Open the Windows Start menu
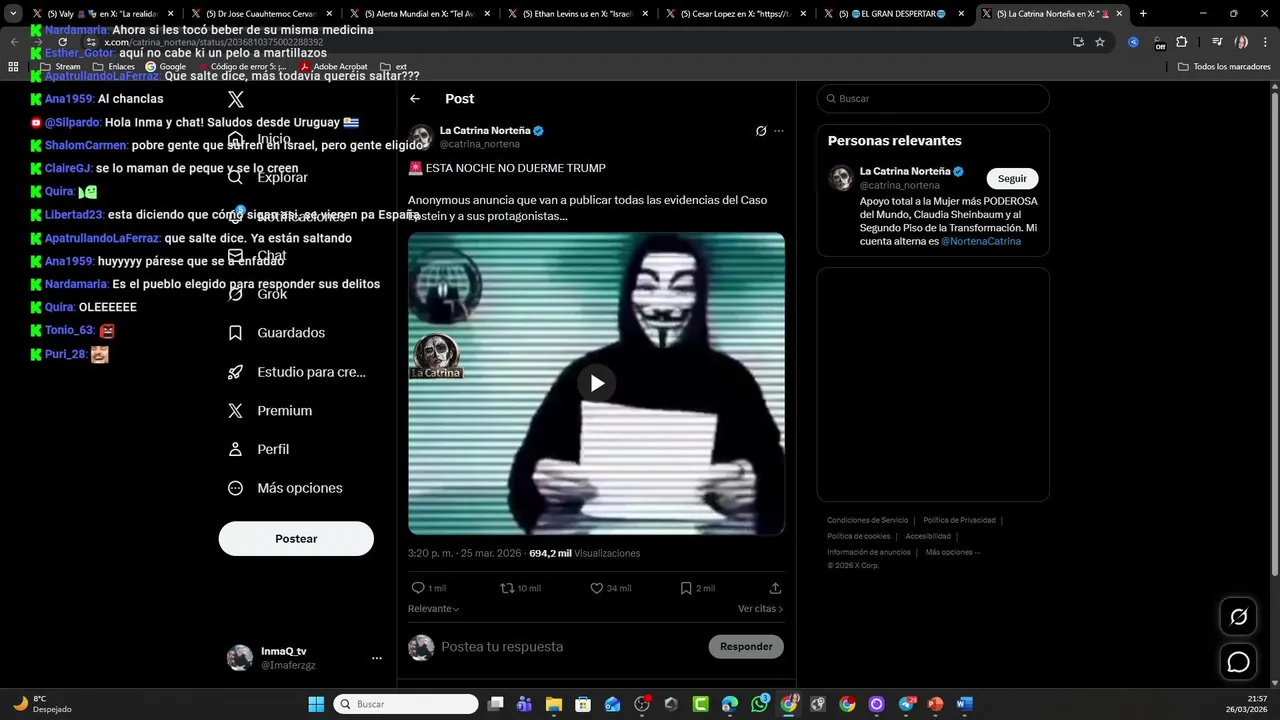 [316, 704]
